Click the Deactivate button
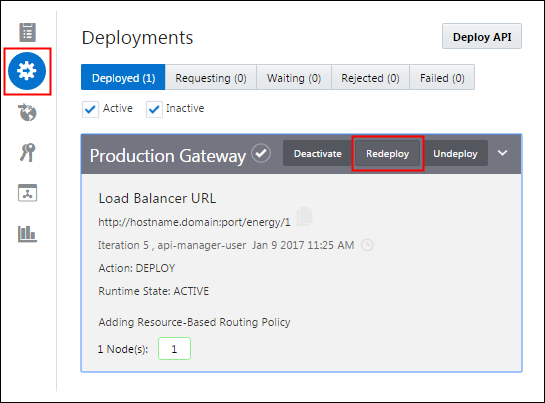 [x=318, y=153]
